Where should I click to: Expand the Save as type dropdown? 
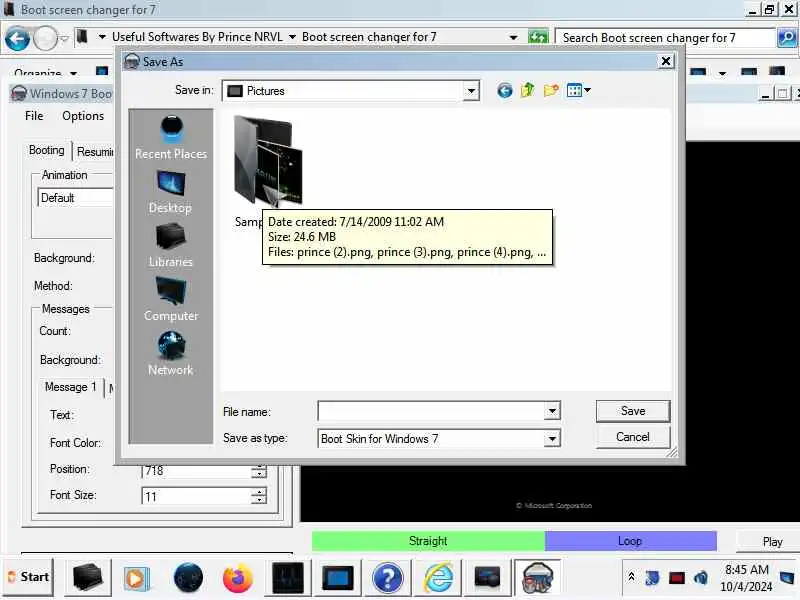click(552, 438)
